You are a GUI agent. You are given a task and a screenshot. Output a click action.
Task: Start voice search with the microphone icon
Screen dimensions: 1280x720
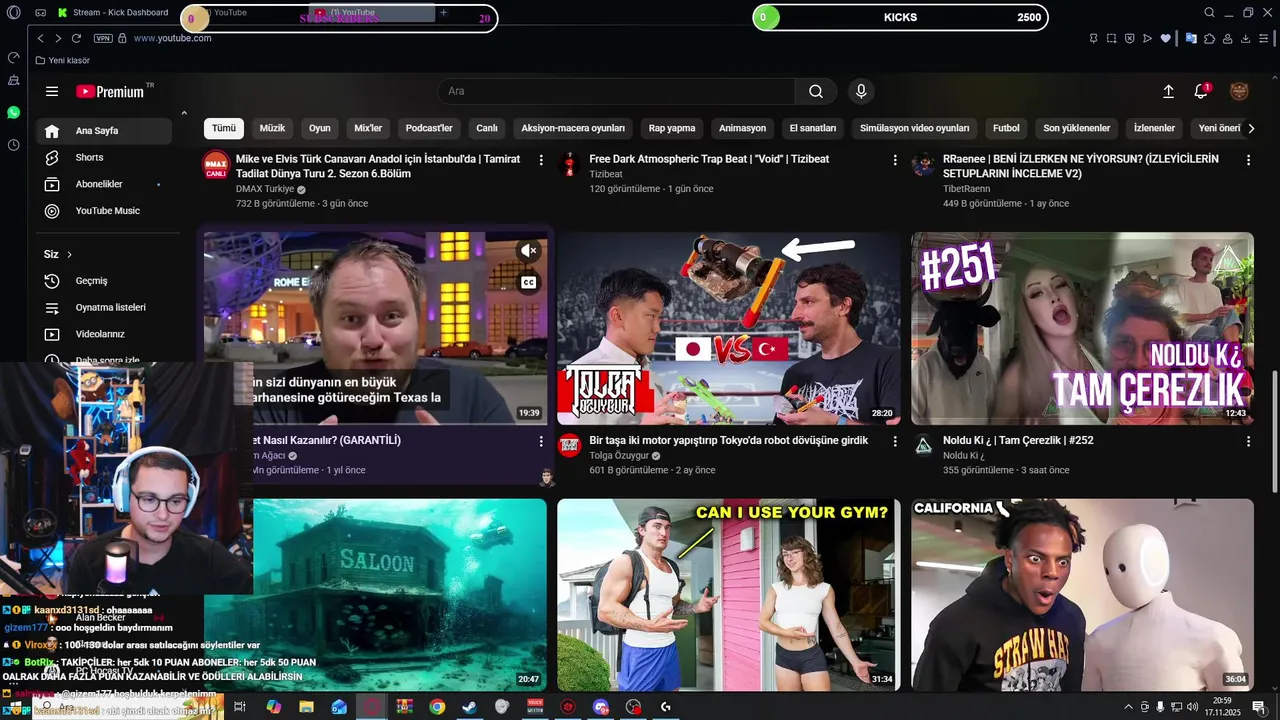861,91
